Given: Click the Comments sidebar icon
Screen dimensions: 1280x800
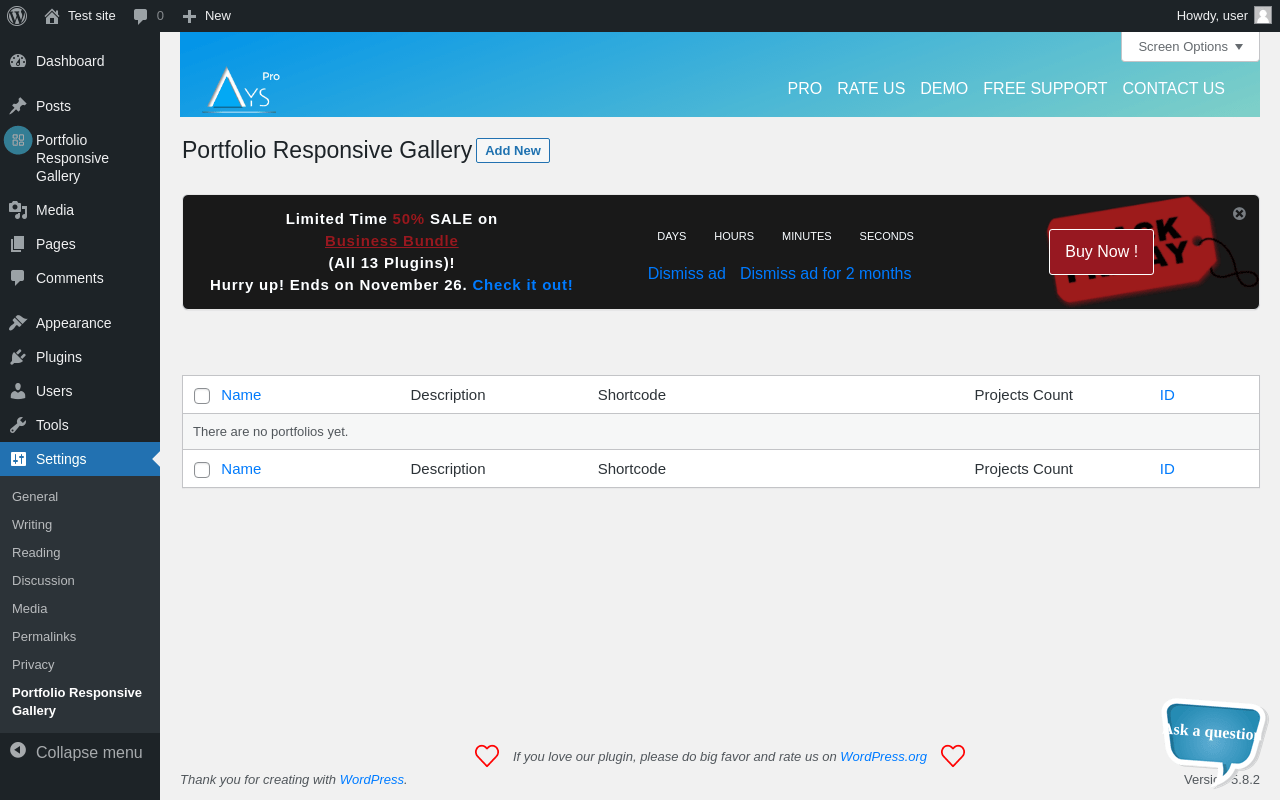Looking at the screenshot, I should [x=18, y=278].
